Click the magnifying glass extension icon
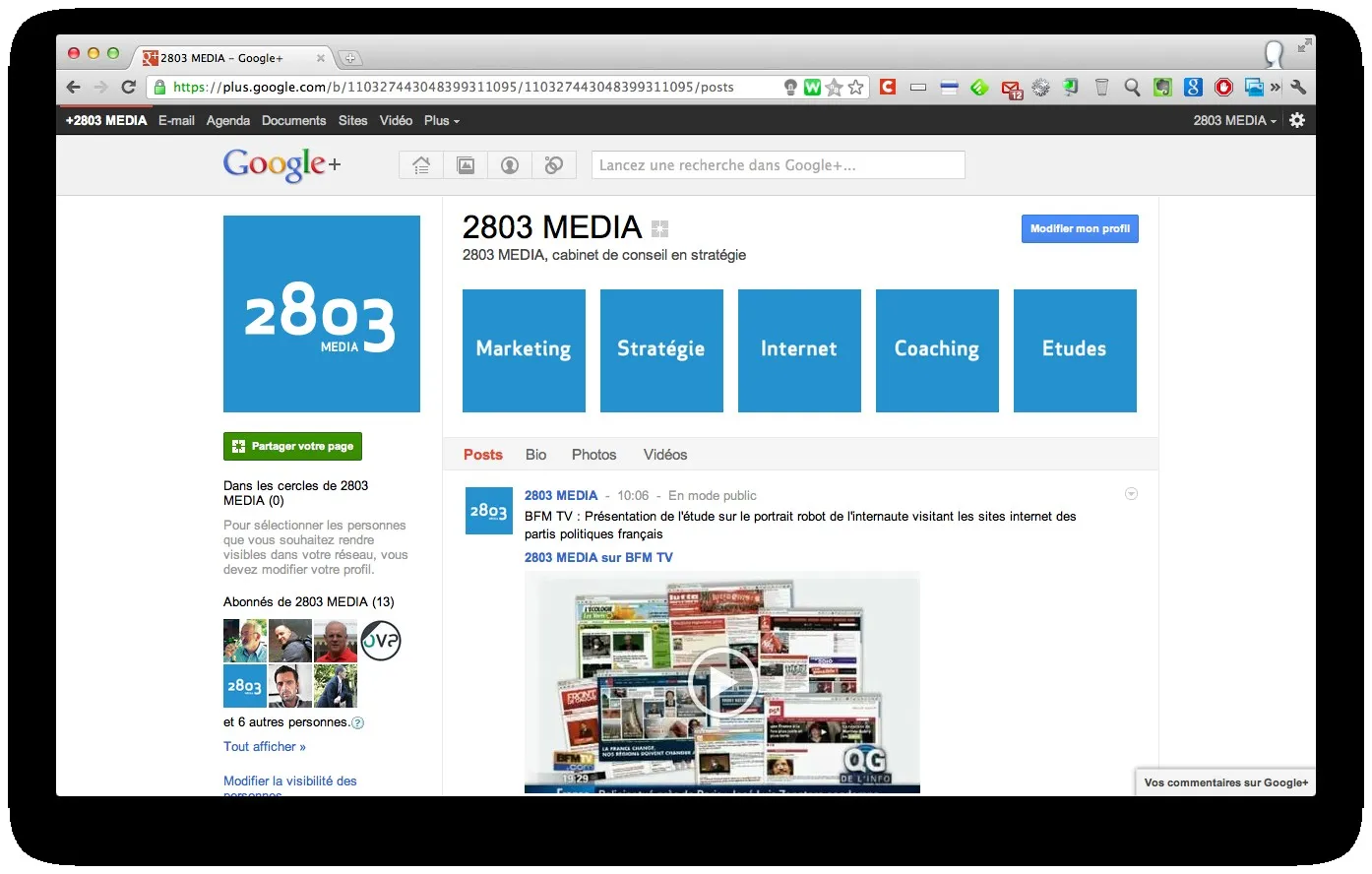The image size is (1372, 874). (x=1132, y=88)
